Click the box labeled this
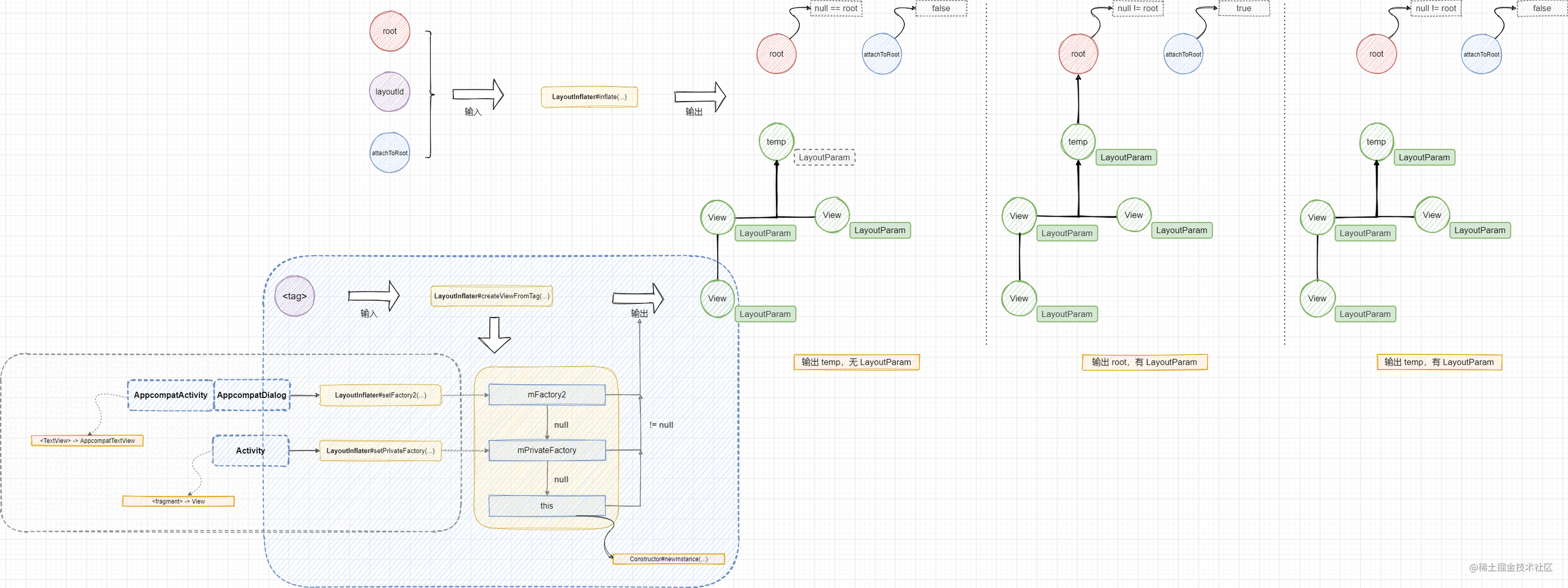Screen dimensions: 1568x588 (x=547, y=506)
